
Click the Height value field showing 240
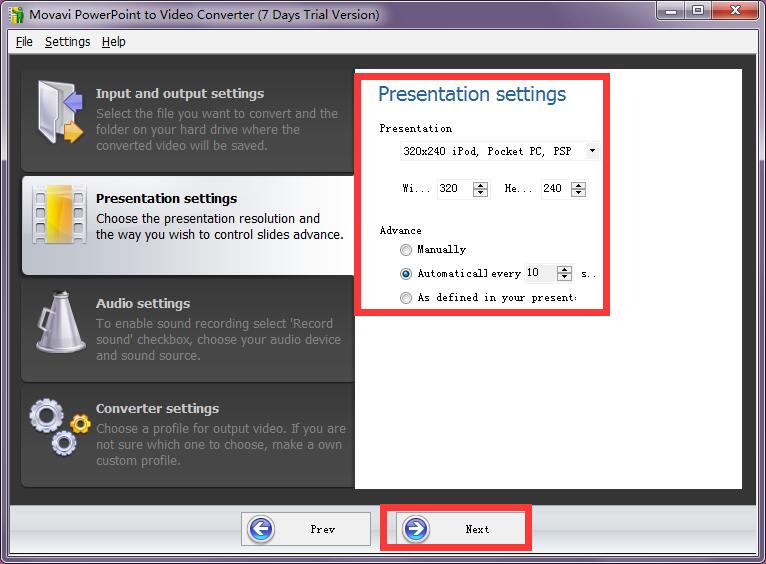[x=556, y=188]
